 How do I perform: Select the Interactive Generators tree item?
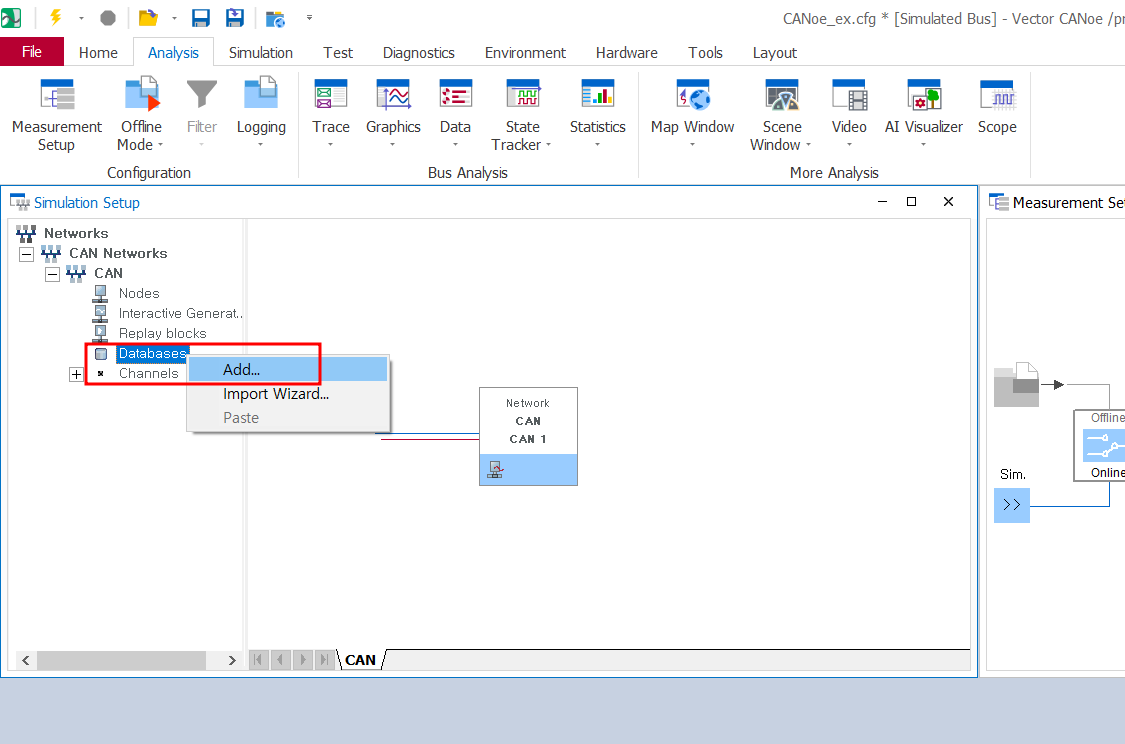tap(180, 314)
